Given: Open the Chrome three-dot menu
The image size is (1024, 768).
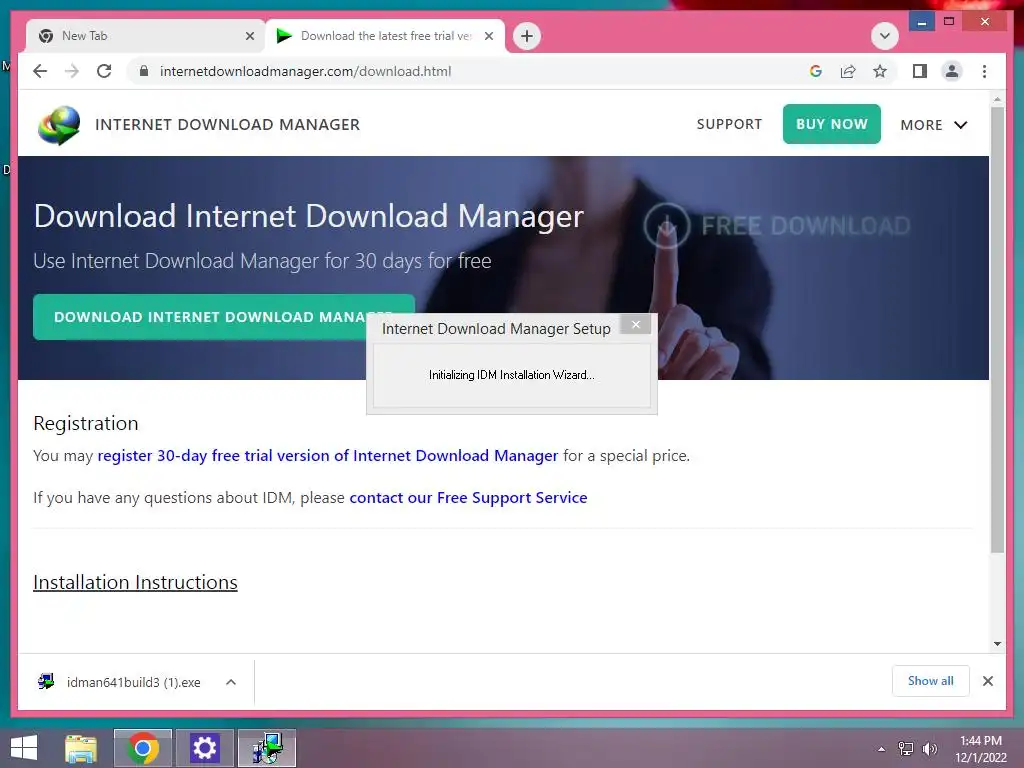Looking at the screenshot, I should [x=984, y=71].
